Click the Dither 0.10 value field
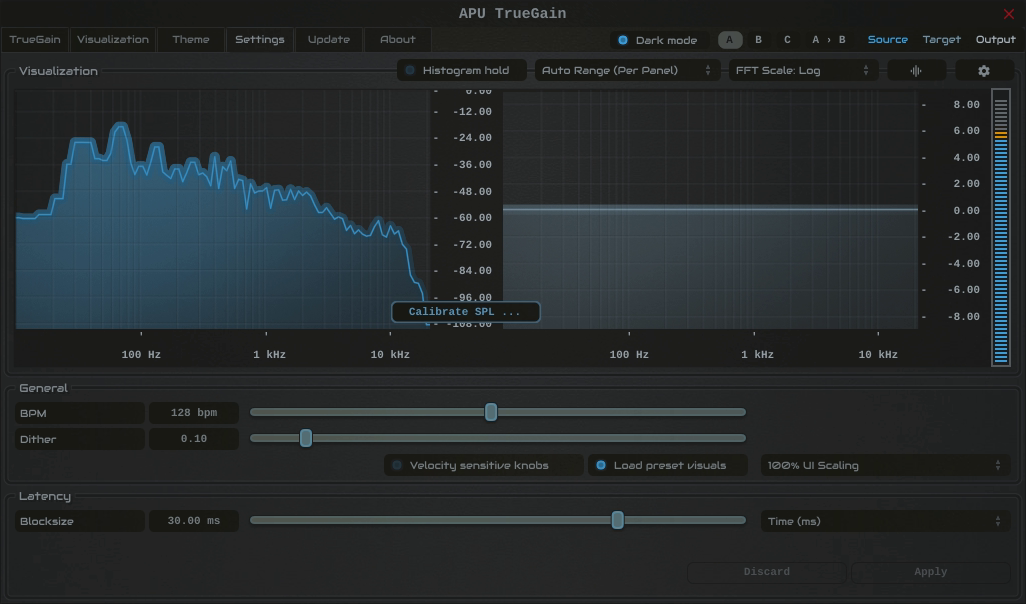 tap(194, 439)
